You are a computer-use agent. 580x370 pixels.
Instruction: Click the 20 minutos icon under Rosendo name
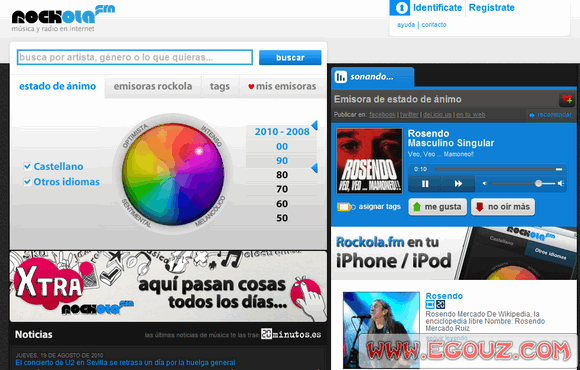[440, 305]
